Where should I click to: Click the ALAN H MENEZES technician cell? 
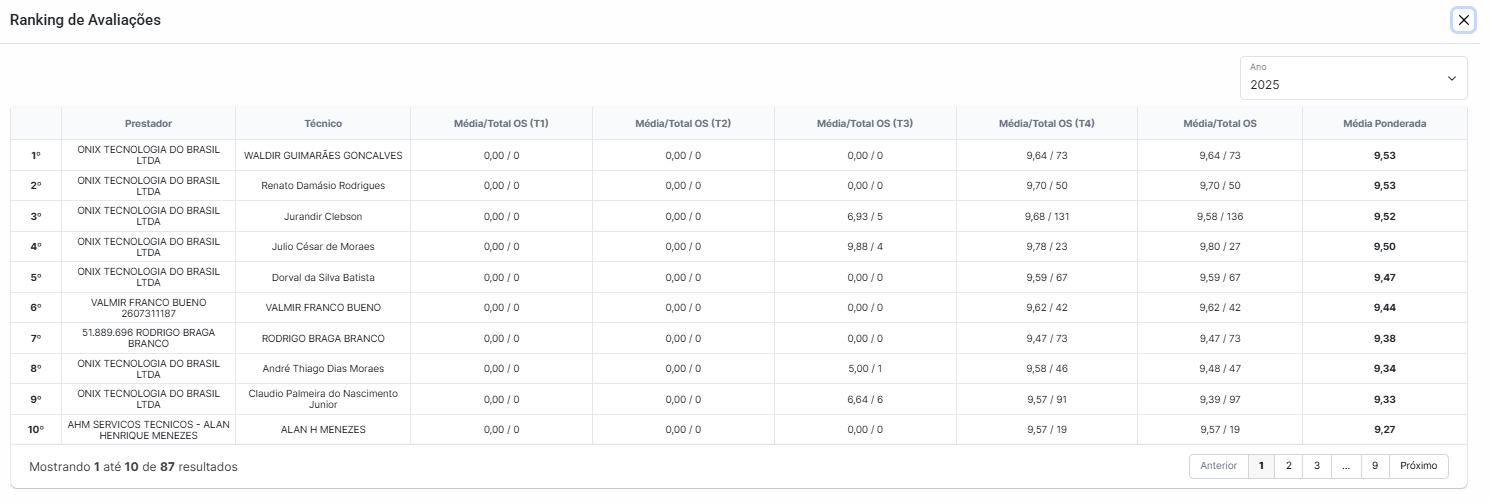click(323, 430)
